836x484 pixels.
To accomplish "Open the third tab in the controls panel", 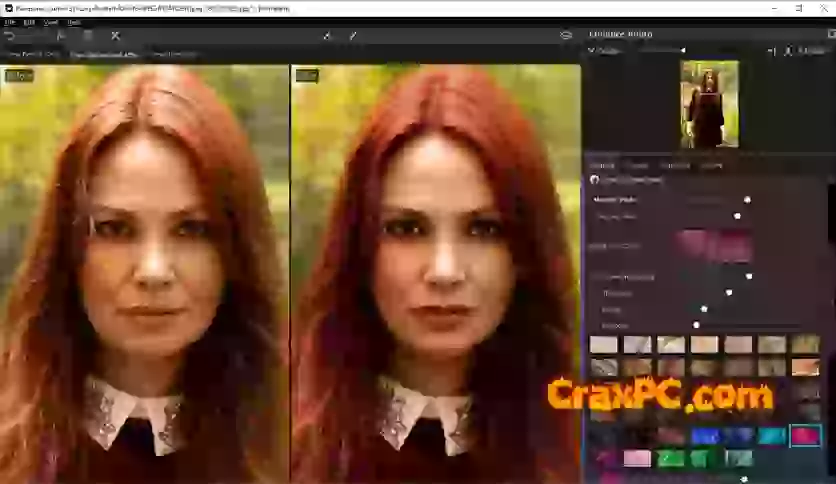I will pos(676,166).
